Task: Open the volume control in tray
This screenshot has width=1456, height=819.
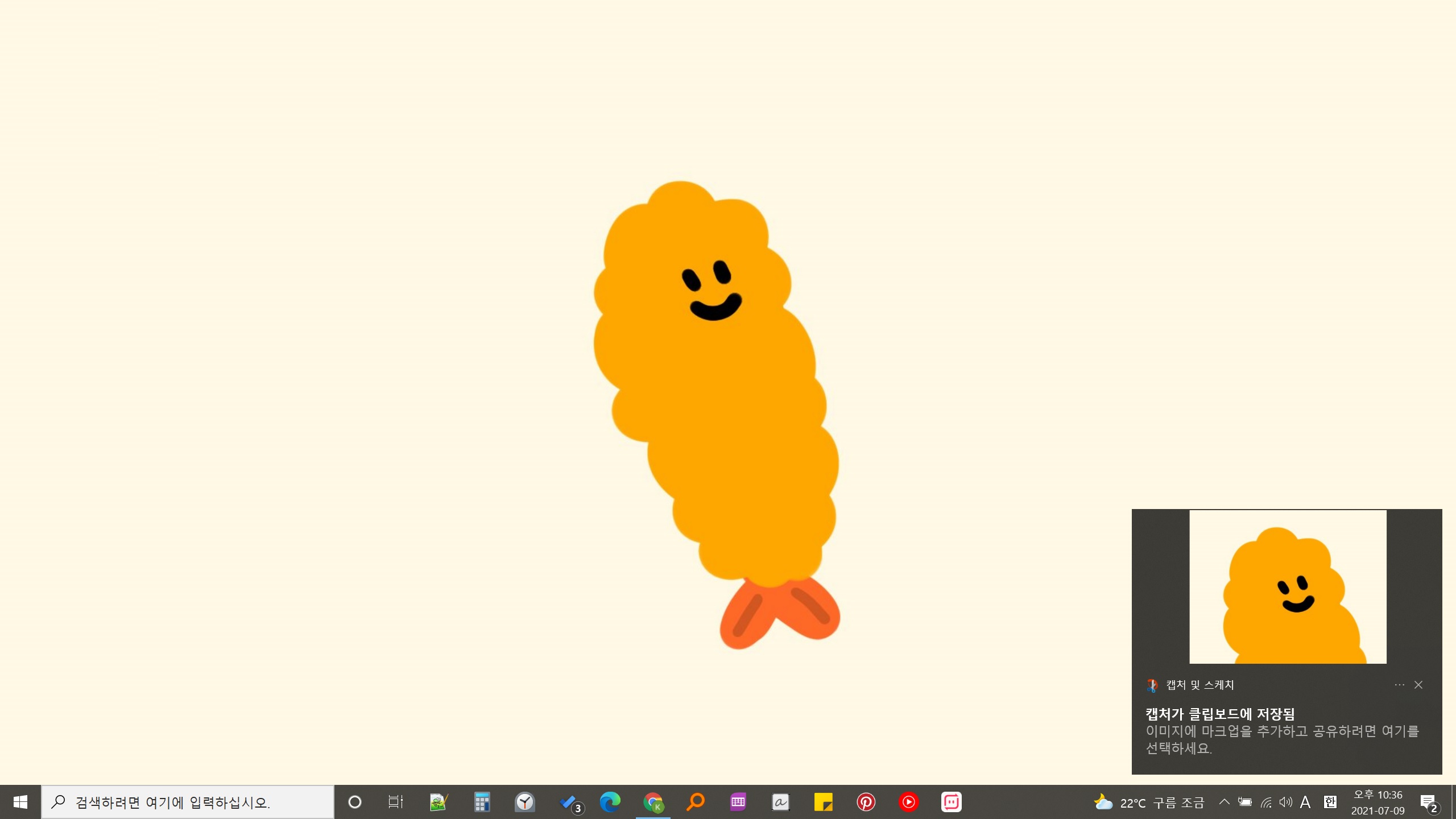Action: [1285, 802]
